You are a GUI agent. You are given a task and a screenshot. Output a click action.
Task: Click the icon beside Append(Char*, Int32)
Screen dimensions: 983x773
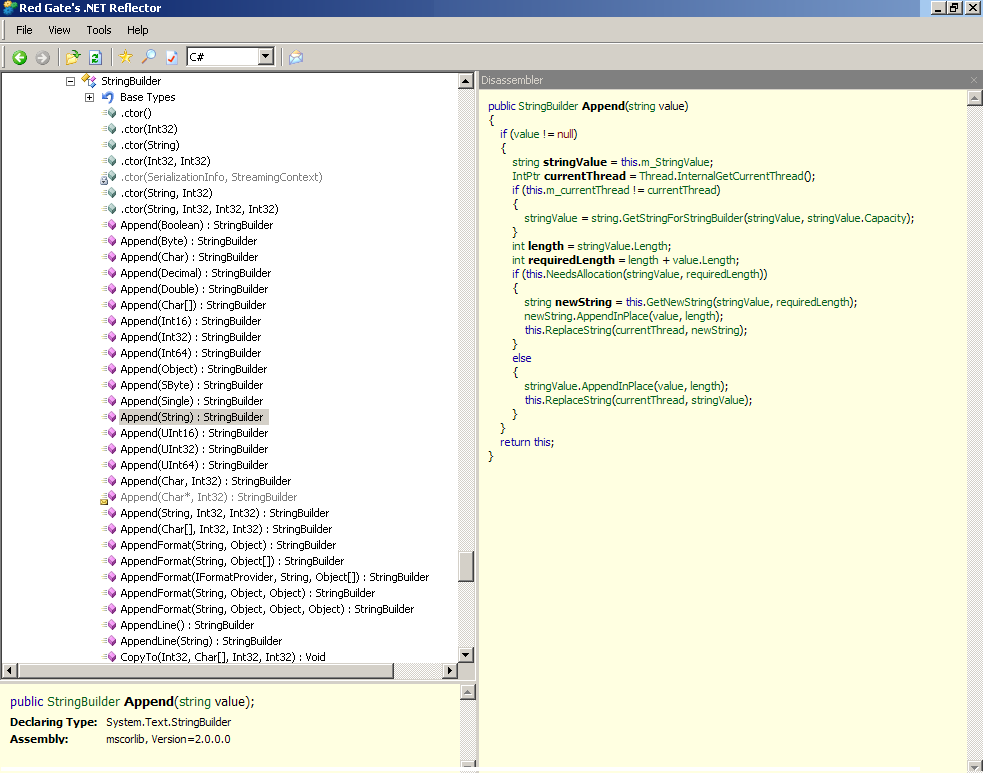pyautogui.click(x=108, y=497)
